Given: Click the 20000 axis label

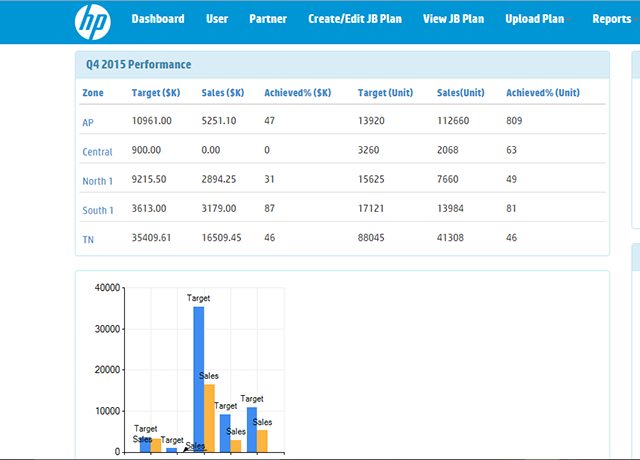Looking at the screenshot, I should click(107, 370).
